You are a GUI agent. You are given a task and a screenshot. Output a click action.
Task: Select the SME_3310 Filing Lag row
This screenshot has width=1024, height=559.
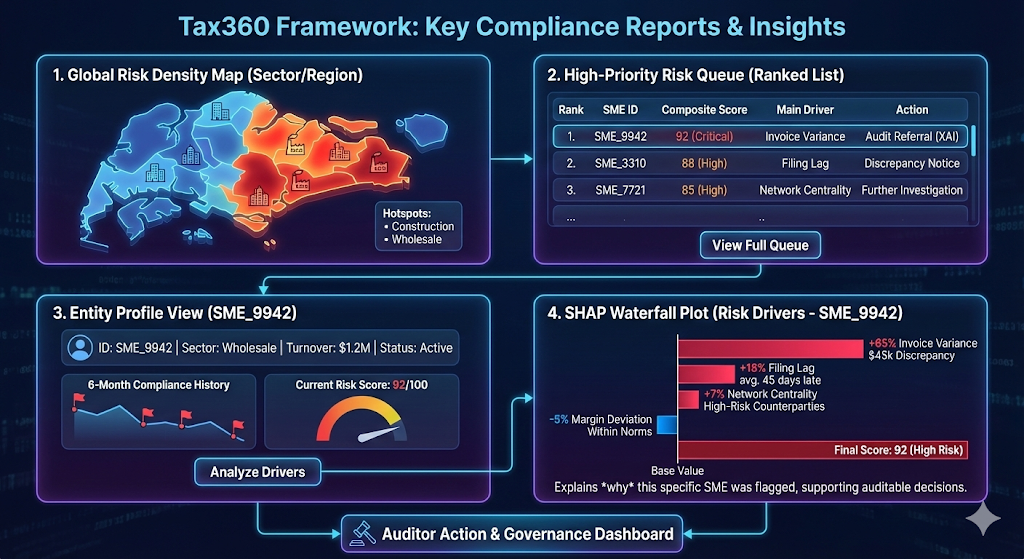[x=760, y=163]
